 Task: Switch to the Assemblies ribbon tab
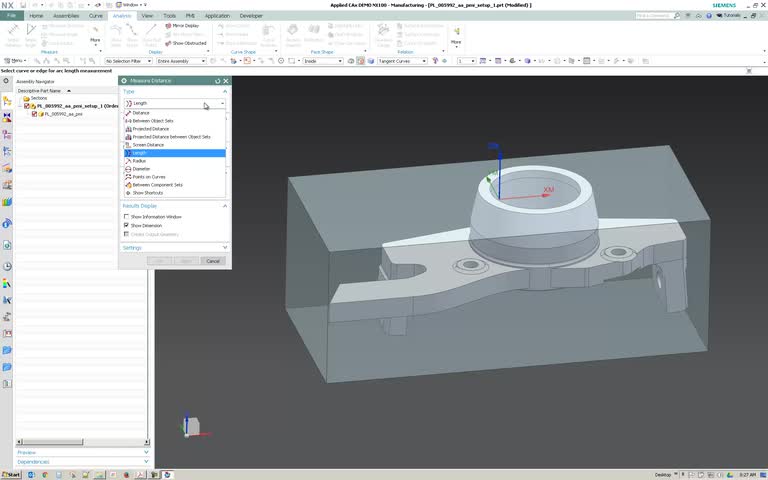click(x=67, y=16)
